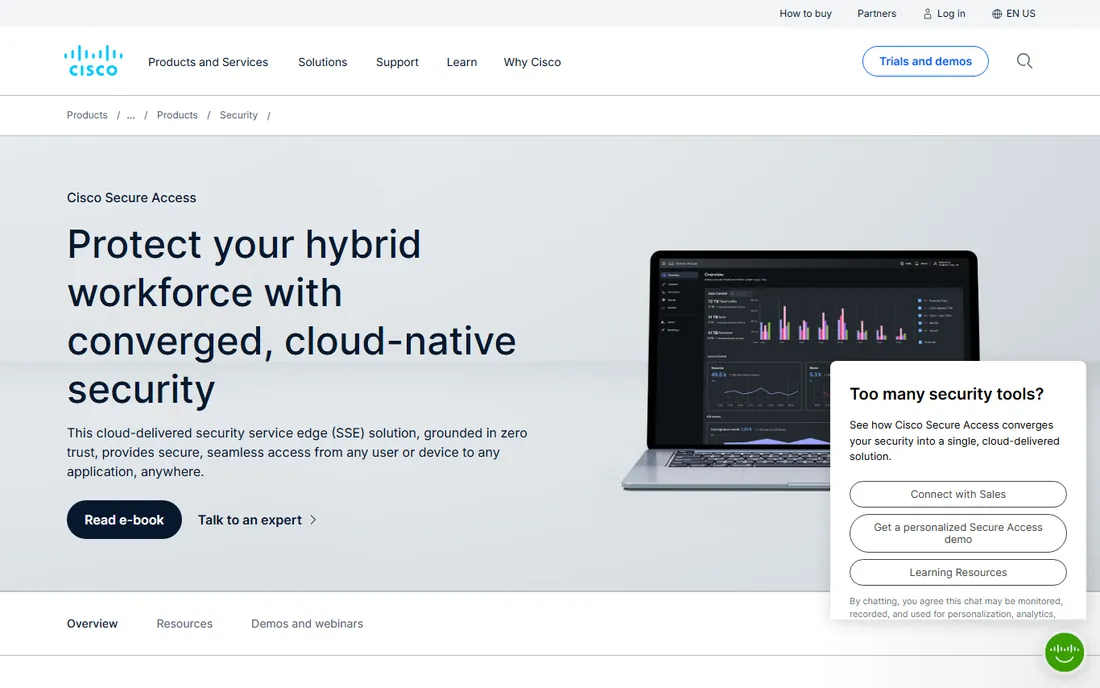Click the globe language icon
Screen dimensions: 1100x688
pyautogui.click(x=997, y=13)
